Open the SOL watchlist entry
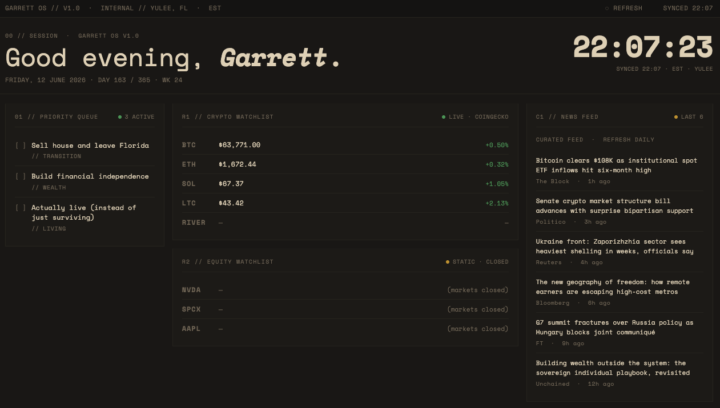720x408 pixels. pos(345,184)
